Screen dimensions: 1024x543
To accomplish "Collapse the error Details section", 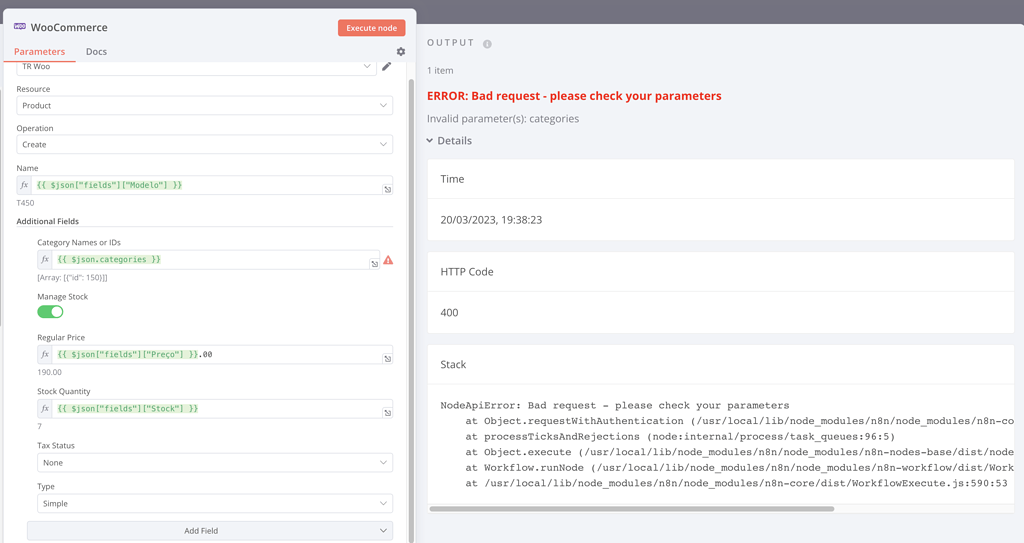I will 449,141.
